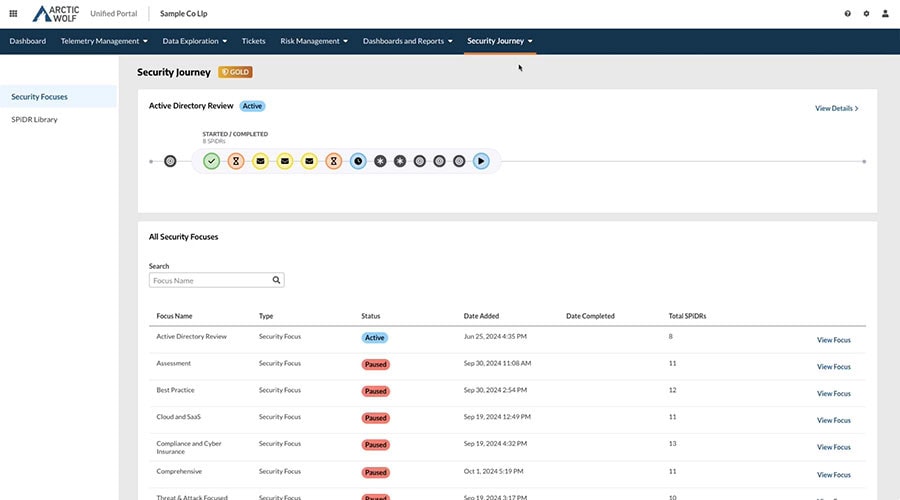900x500 pixels.
Task: Click the second orange hourglass SPiDR icon
Action: [x=333, y=161]
